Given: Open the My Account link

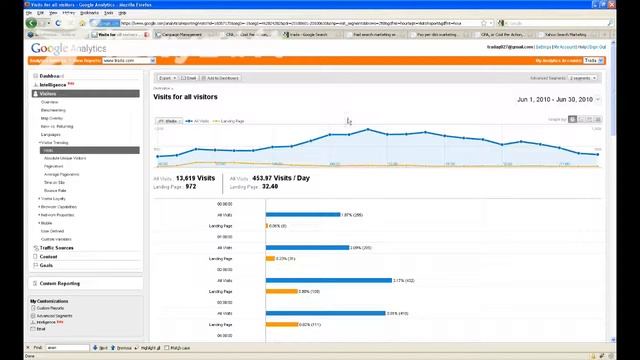Looking at the screenshot, I should tap(564, 47).
